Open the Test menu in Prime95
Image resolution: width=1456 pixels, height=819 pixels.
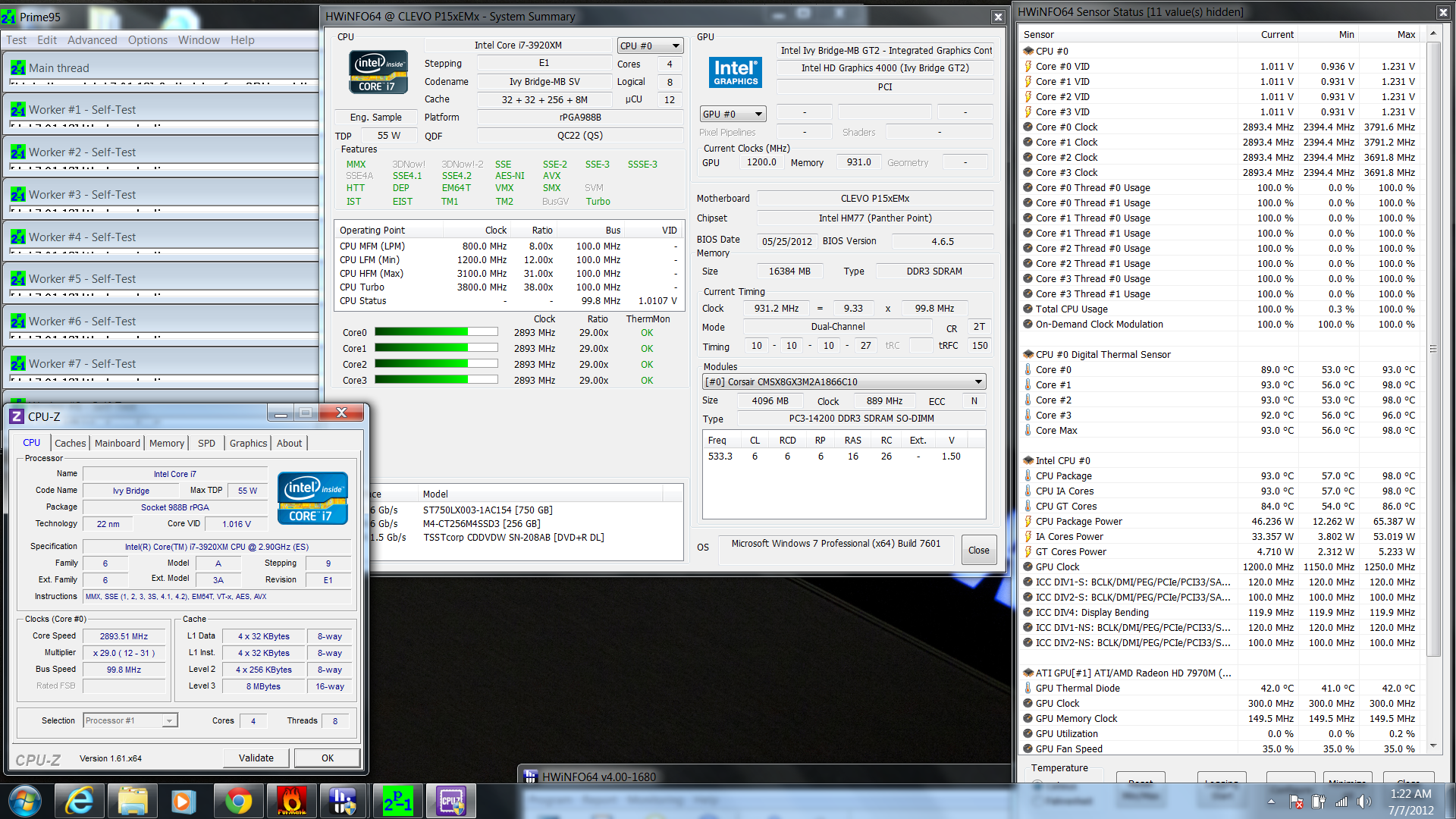[16, 40]
